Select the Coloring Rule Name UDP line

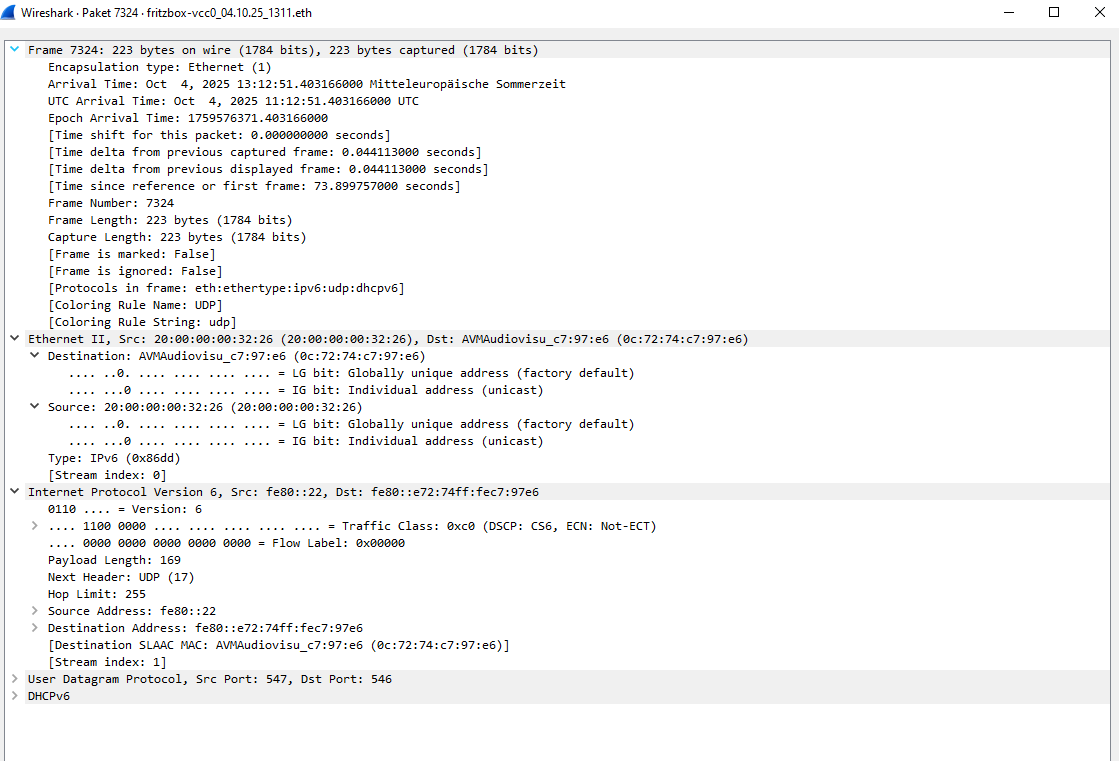point(135,305)
